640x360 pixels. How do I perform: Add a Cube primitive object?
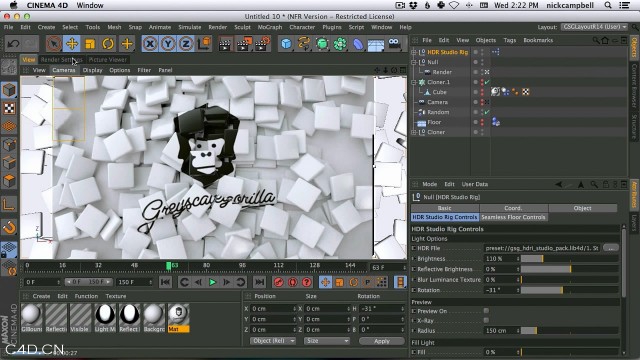(287, 44)
